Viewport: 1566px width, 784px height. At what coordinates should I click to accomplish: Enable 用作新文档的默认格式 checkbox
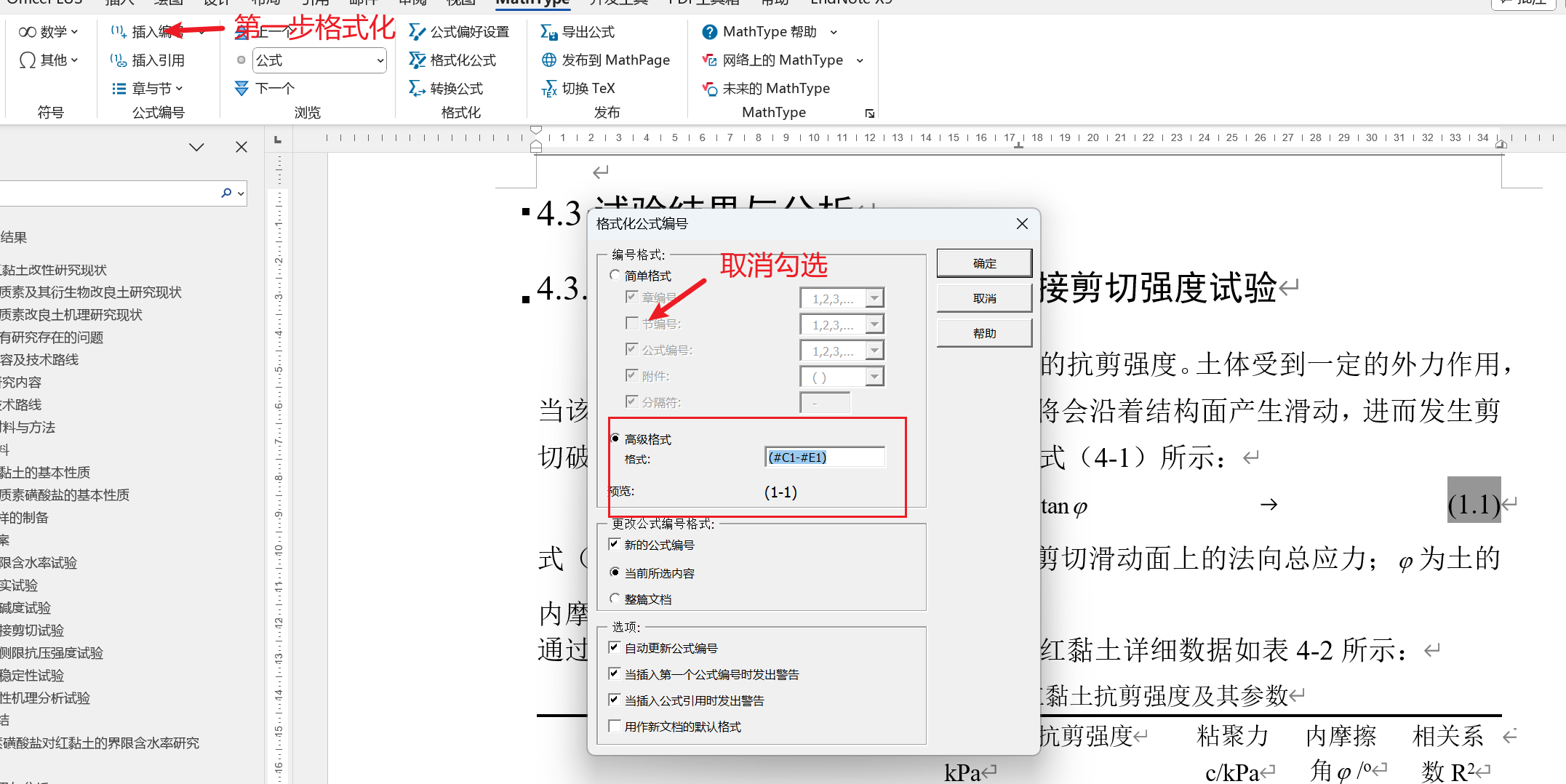(615, 726)
